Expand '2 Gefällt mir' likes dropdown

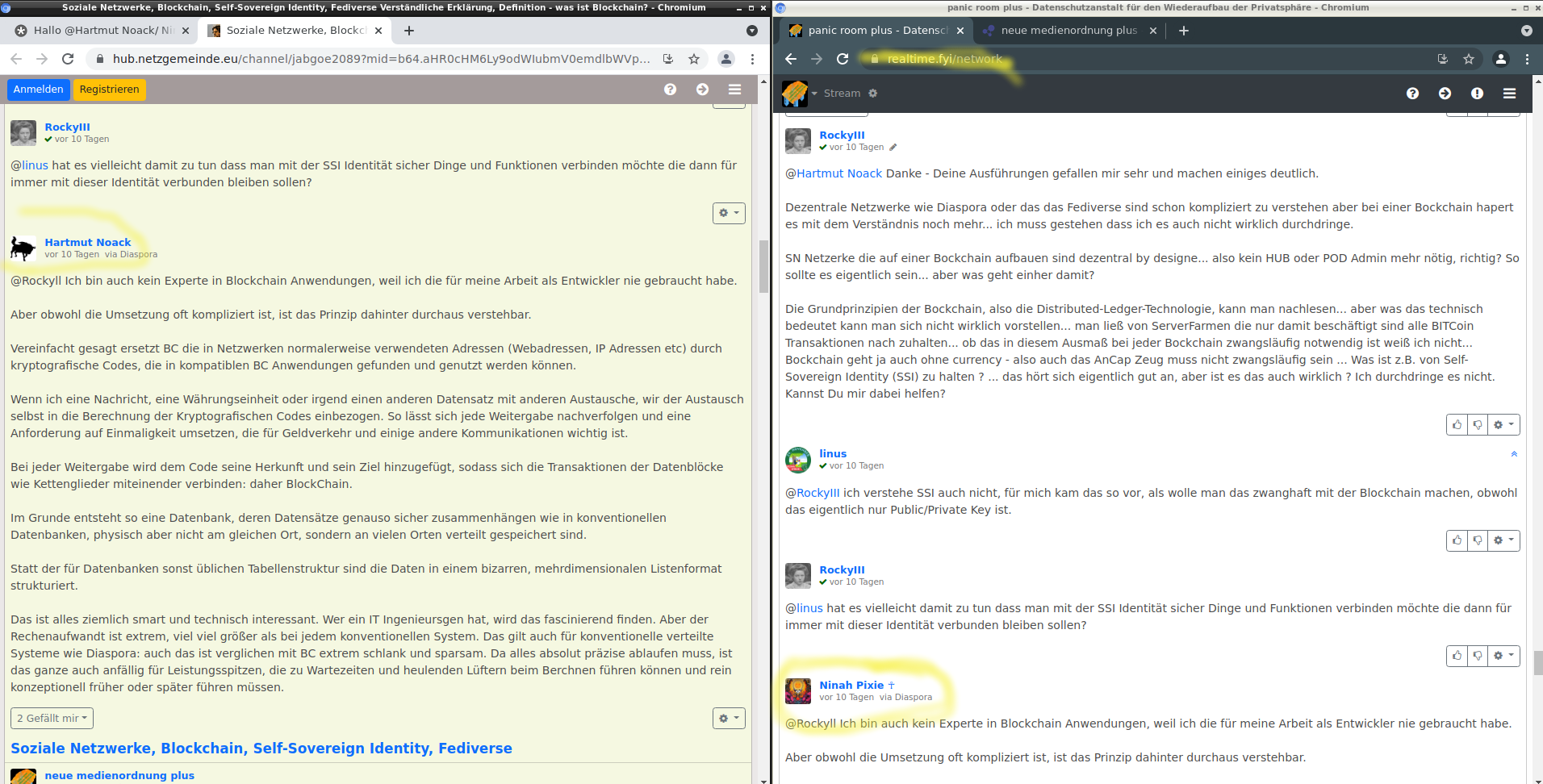[52, 718]
